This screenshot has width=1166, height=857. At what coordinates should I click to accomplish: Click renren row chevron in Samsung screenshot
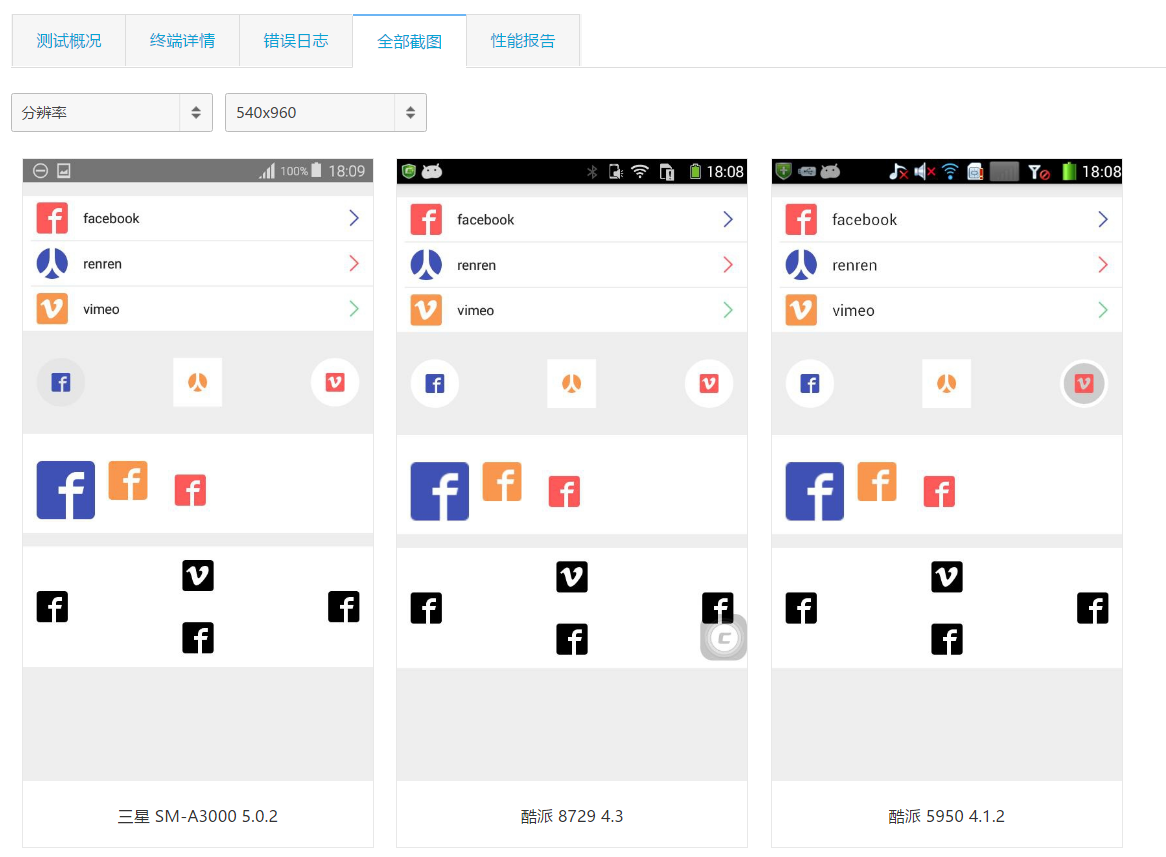tap(354, 263)
